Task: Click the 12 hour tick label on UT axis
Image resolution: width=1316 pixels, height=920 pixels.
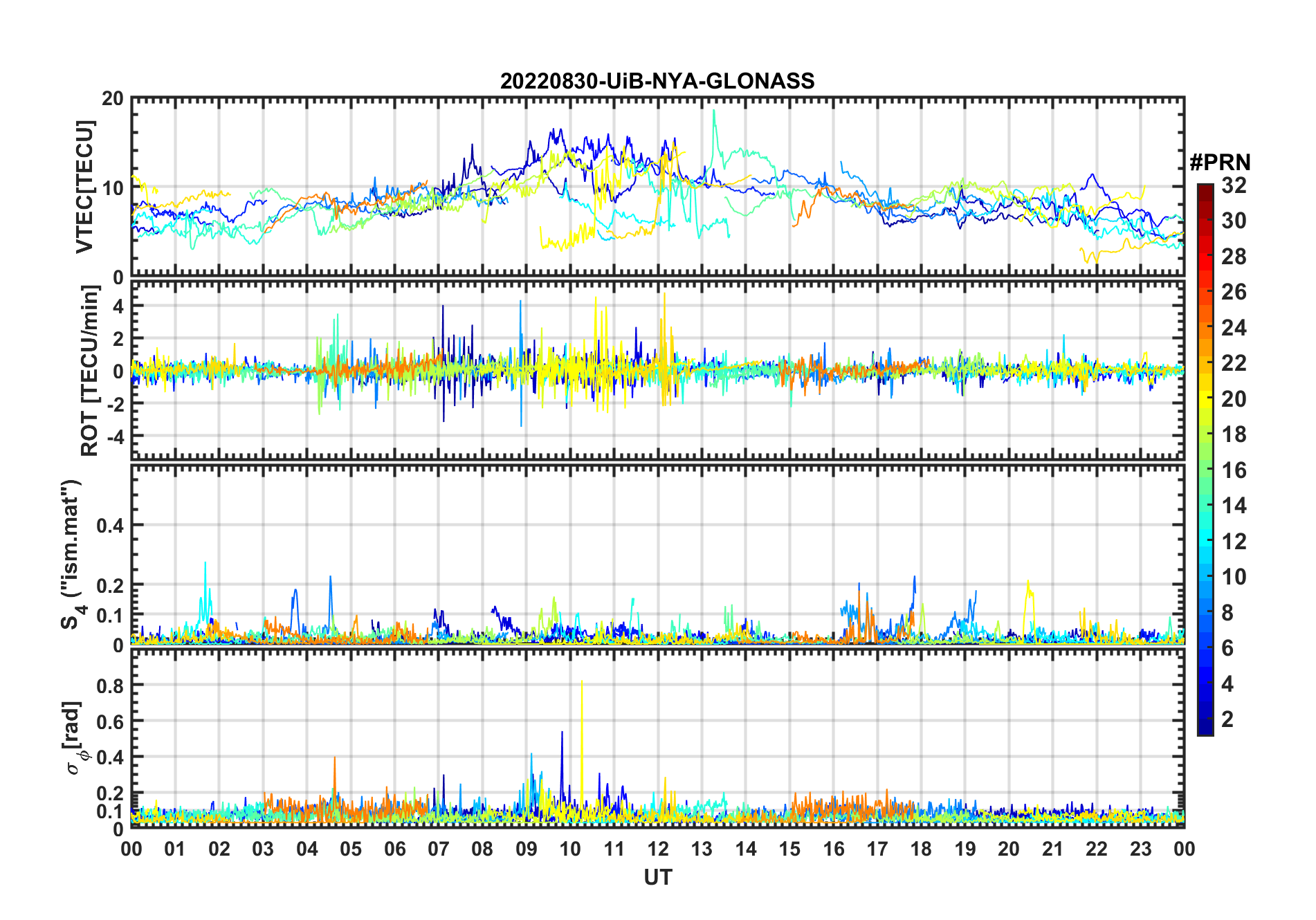Action: (657, 849)
